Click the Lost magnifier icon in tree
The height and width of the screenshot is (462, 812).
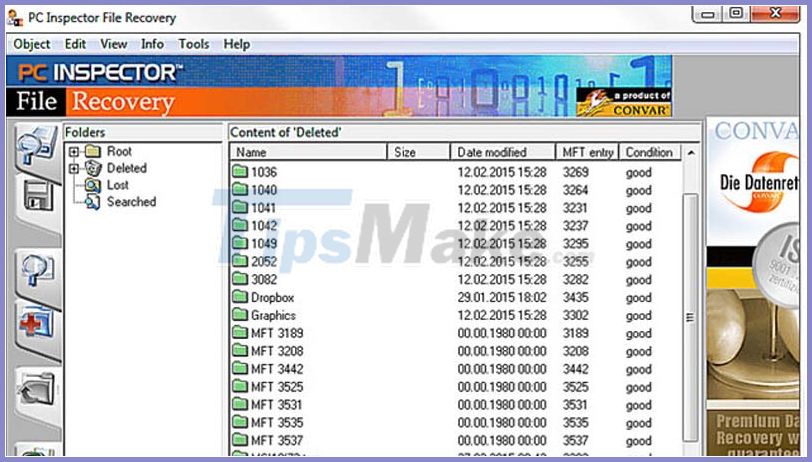tap(93, 185)
